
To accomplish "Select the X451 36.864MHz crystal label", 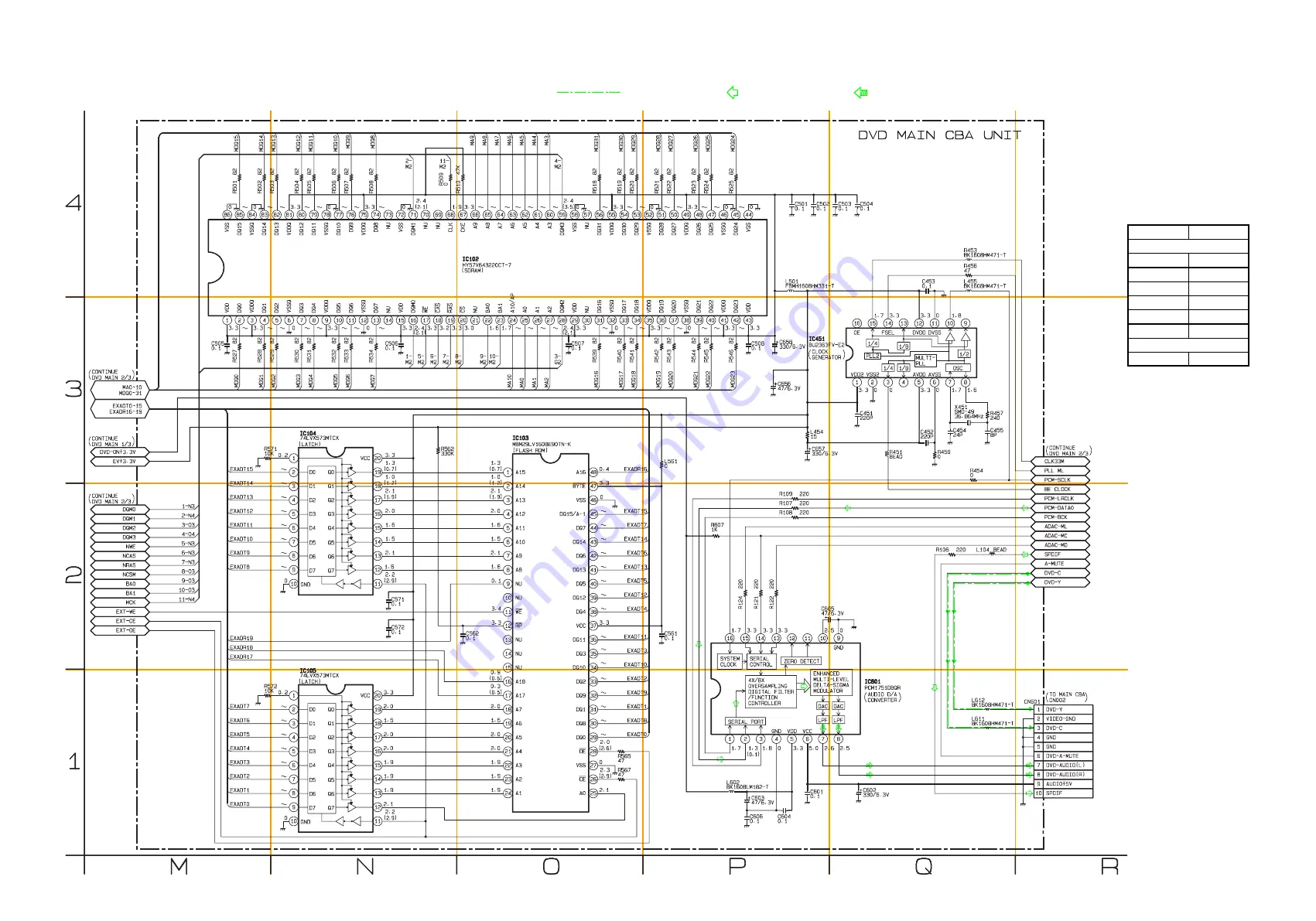I will point(969,412).
